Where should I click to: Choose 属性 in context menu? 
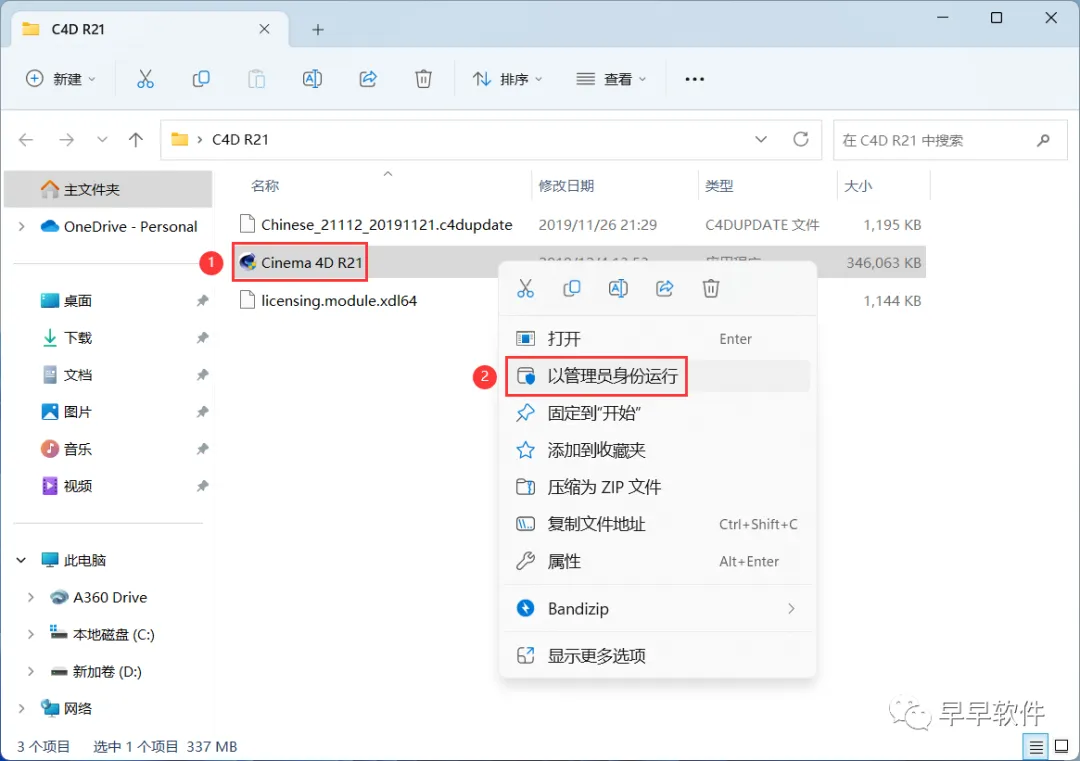click(x=658, y=562)
